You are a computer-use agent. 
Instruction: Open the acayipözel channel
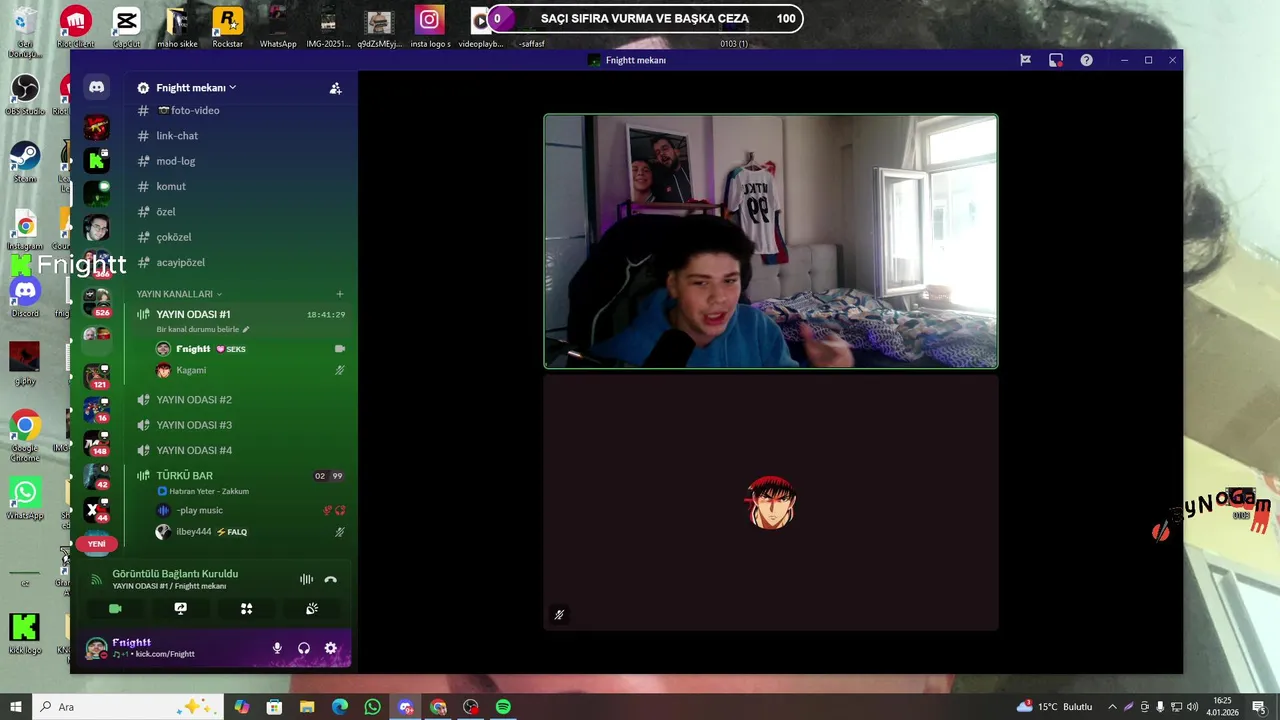click(x=181, y=262)
